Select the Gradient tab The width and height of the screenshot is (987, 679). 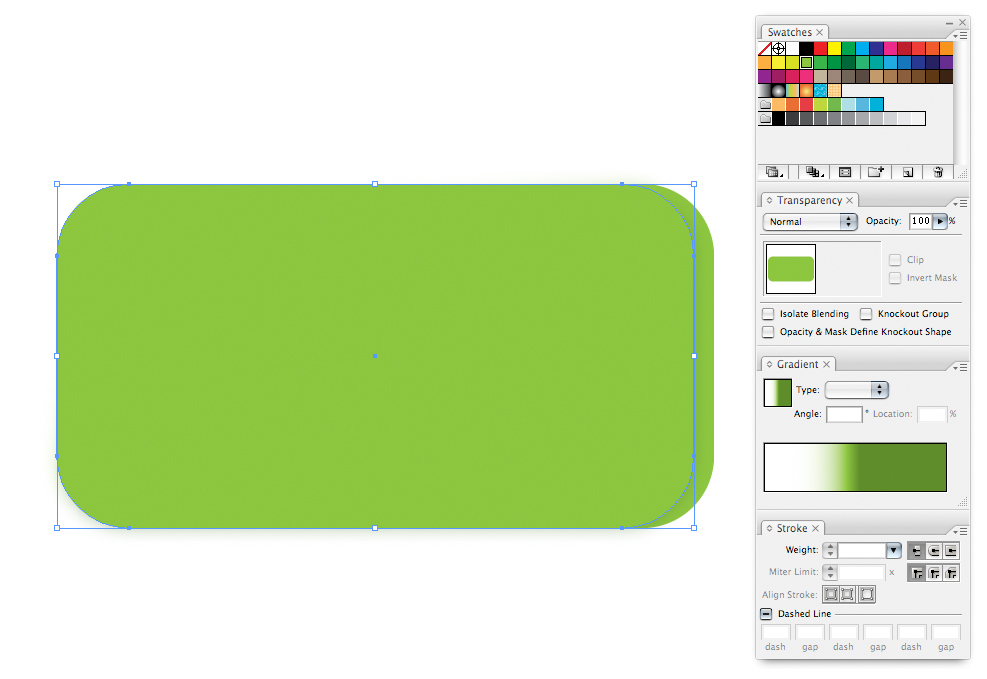(798, 364)
